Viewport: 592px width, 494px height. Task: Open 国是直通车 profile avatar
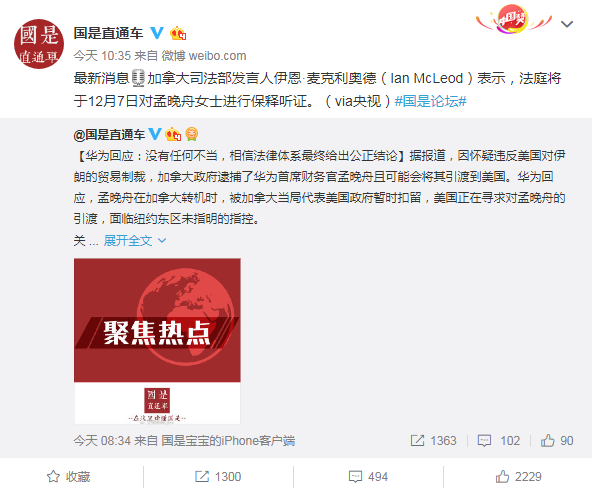coord(39,44)
